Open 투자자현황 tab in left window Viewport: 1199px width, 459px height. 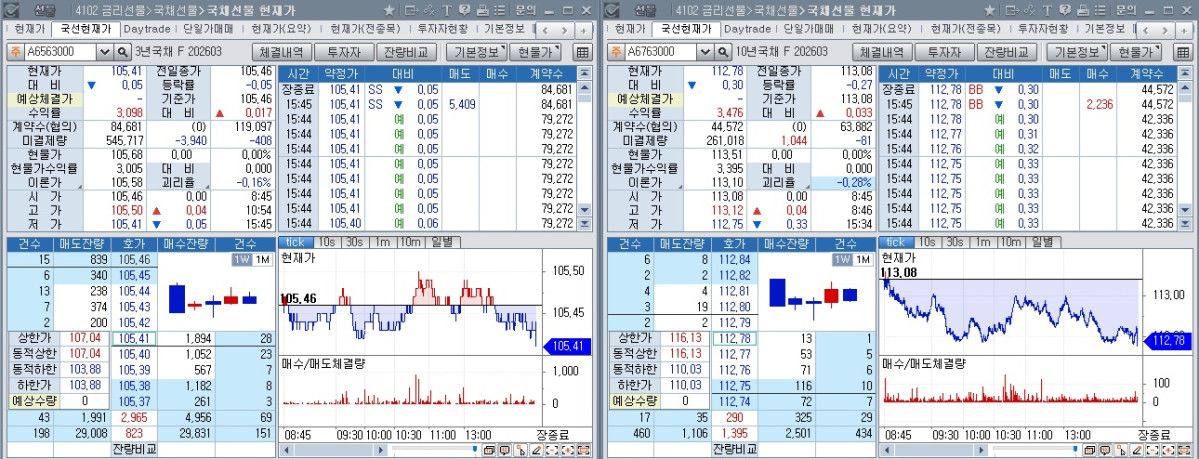pyautogui.click(x=444, y=29)
